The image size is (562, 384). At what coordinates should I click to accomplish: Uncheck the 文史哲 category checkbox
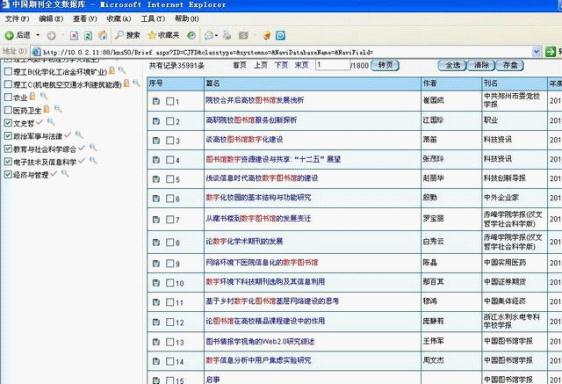8,123
